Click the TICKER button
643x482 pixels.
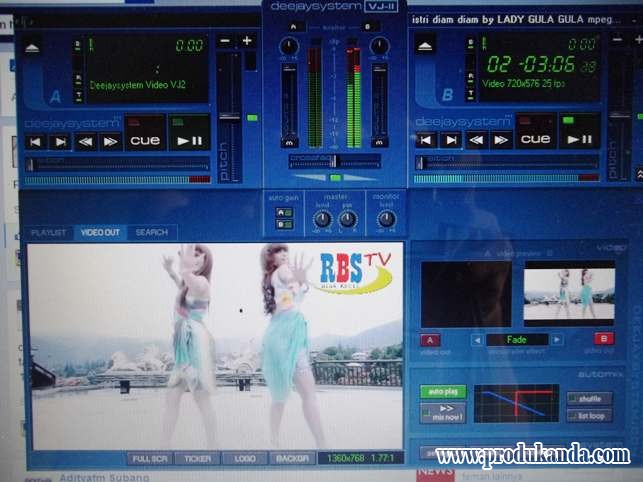click(x=197, y=458)
